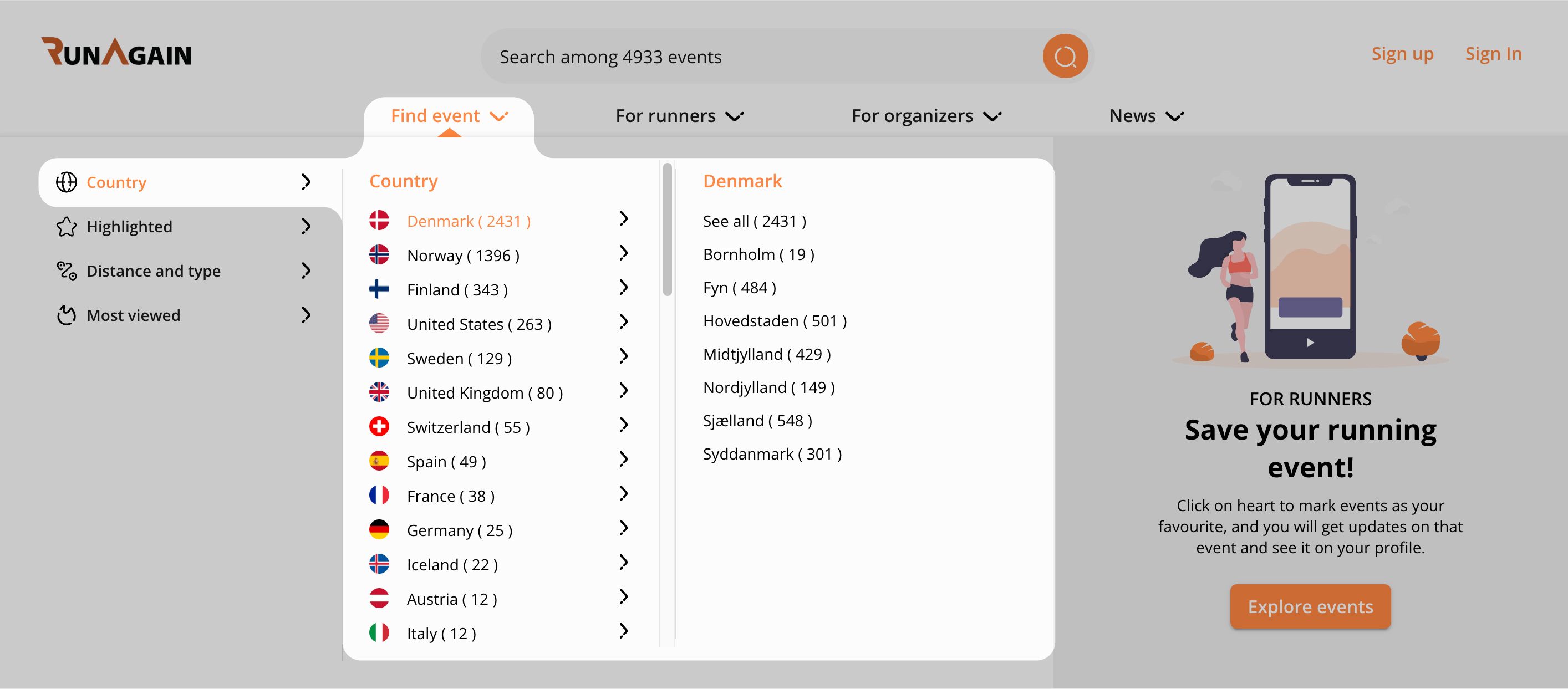Open the For organizers menu
The width and height of the screenshot is (1568, 689).
pyautogui.click(x=926, y=116)
